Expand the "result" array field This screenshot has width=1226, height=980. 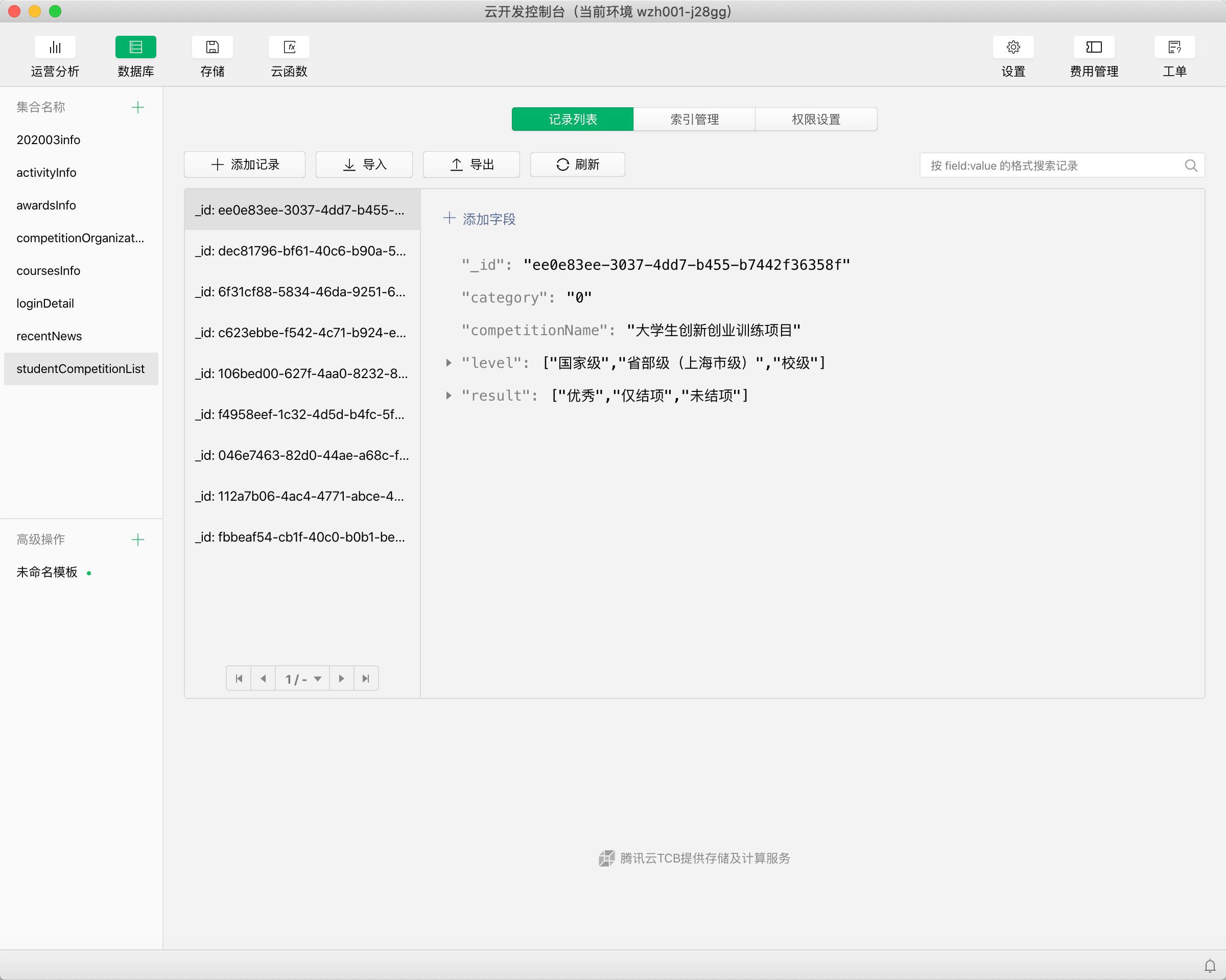click(x=449, y=395)
